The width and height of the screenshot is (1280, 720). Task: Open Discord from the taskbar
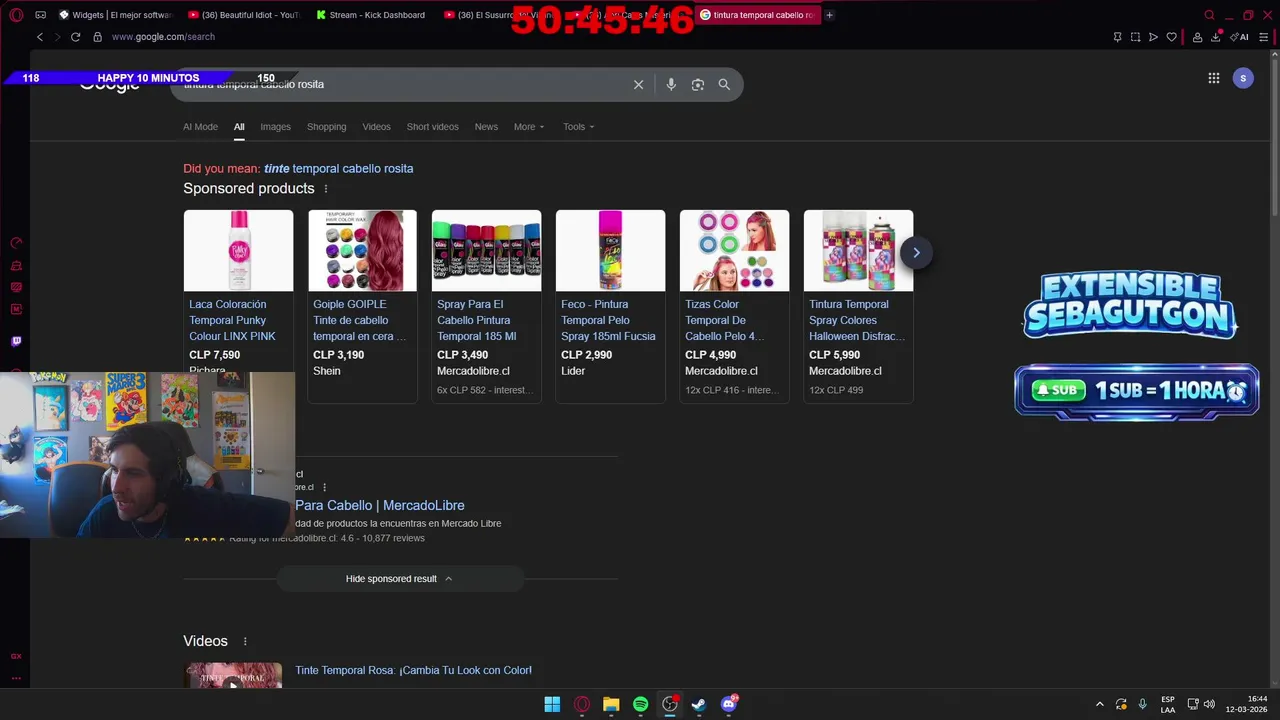[x=729, y=704]
